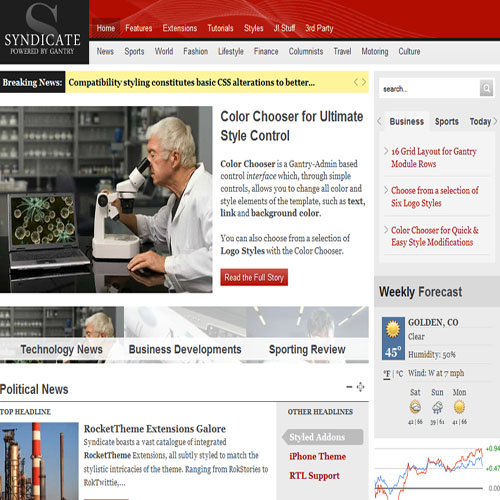Select the Business tab

(407, 121)
